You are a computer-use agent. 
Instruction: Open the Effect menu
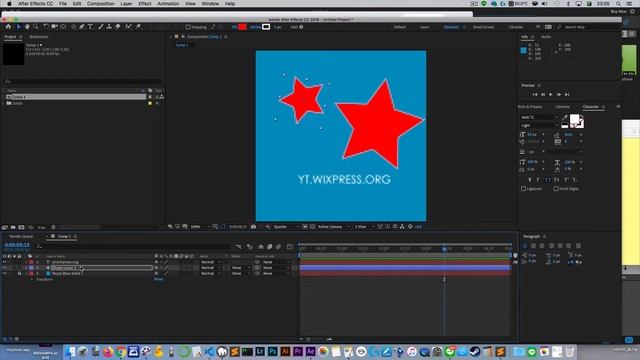pyautogui.click(x=145, y=4)
